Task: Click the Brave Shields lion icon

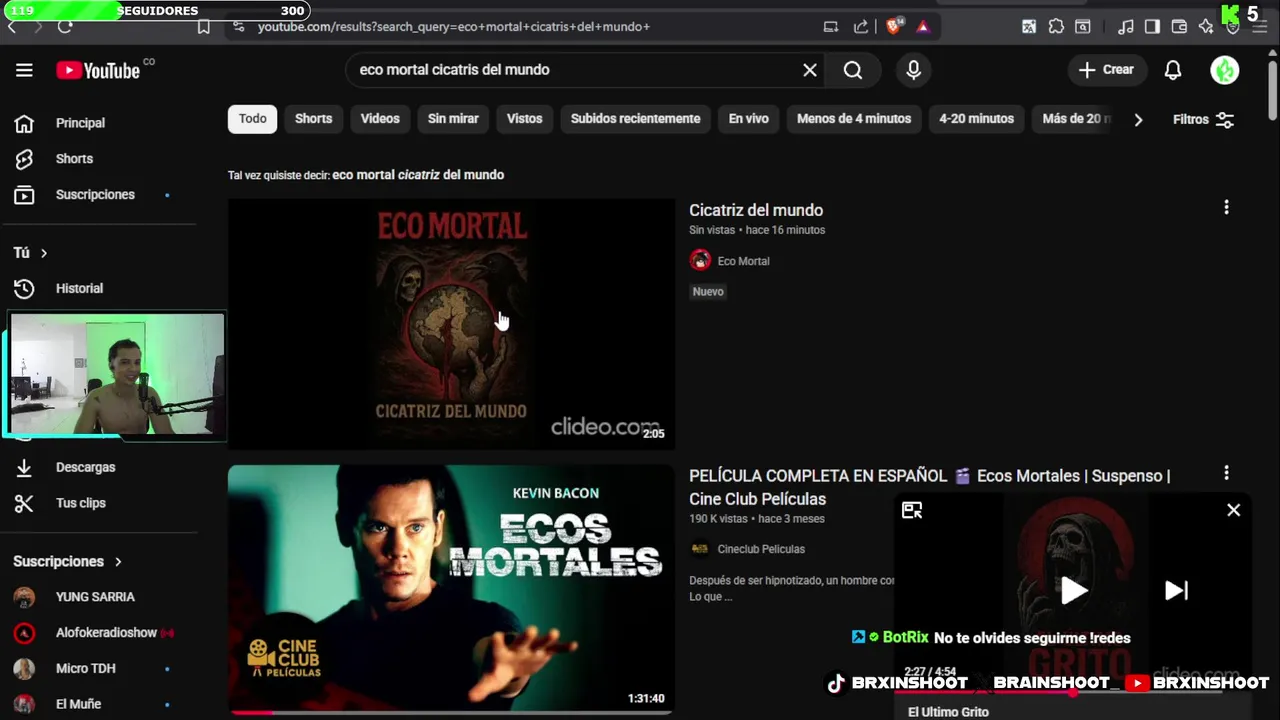Action: click(x=894, y=27)
